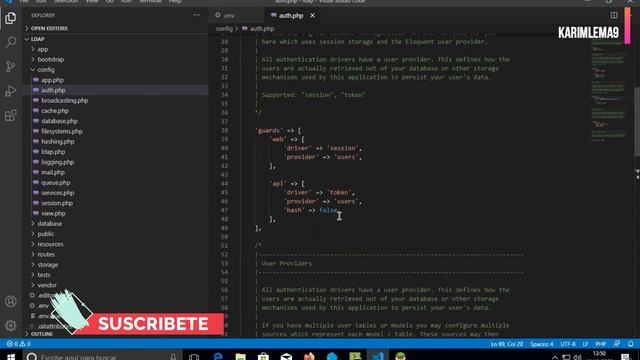Image resolution: width=640 pixels, height=360 pixels.
Task: Close the auth.php tab
Action: coord(312,16)
